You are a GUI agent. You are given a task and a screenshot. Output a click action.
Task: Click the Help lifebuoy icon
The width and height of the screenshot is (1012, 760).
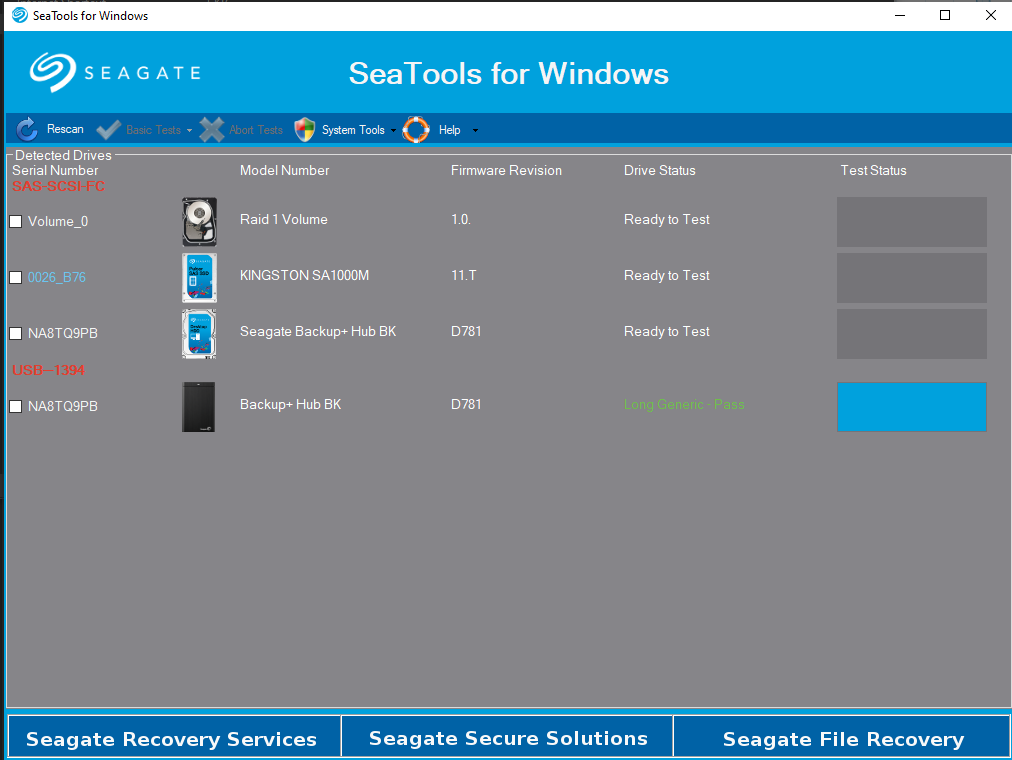pyautogui.click(x=416, y=130)
